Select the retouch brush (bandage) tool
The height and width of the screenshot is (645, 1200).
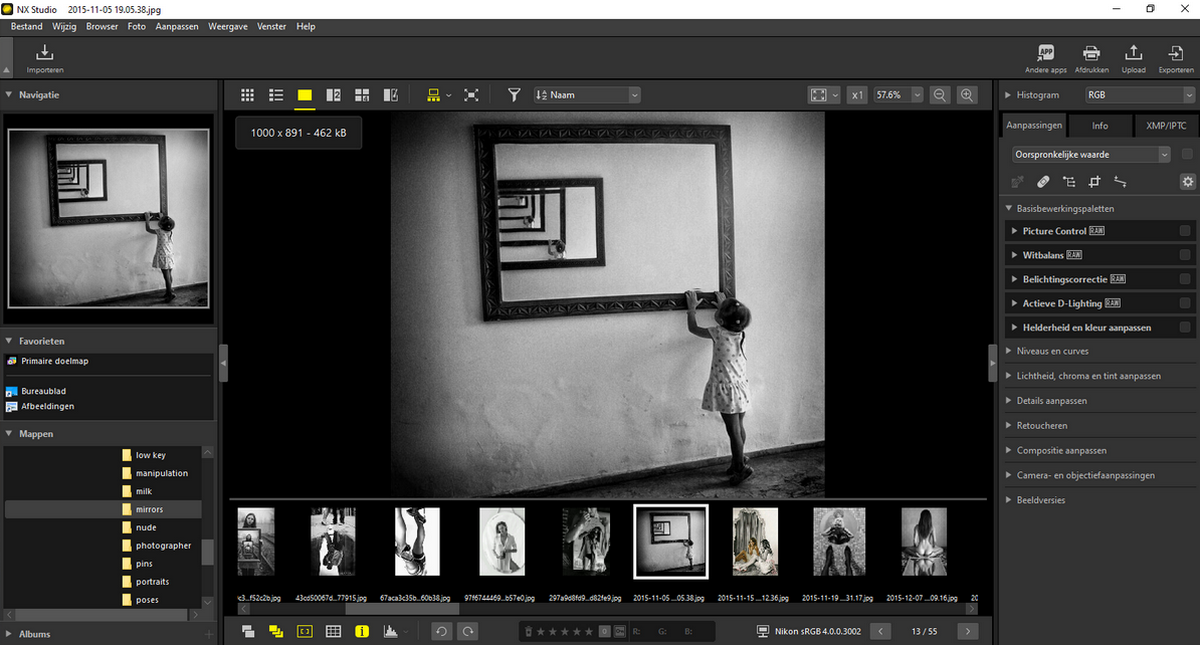click(1043, 182)
